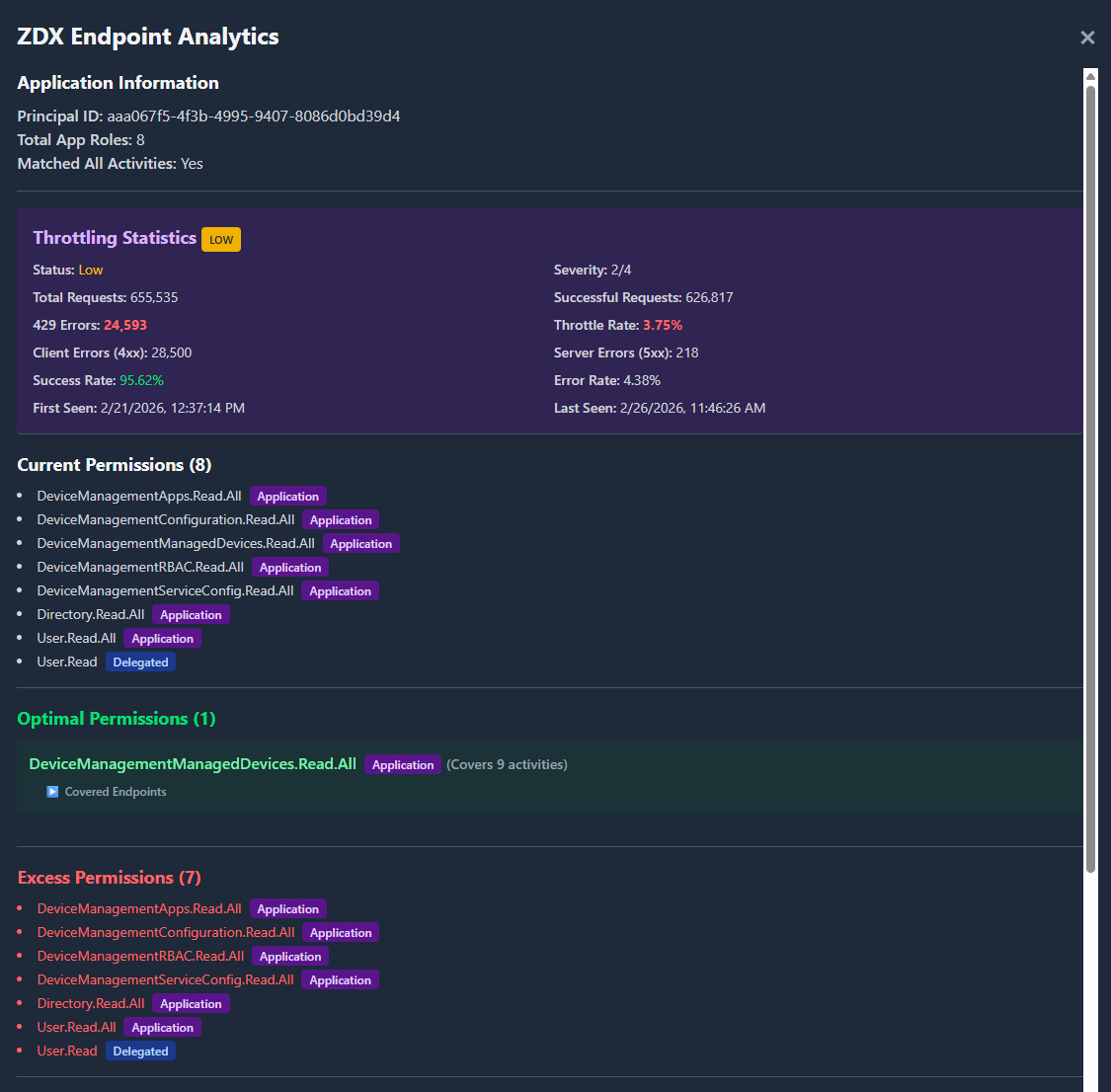The width and height of the screenshot is (1111, 1092).
Task: Click the red 429 Errors count 24,593
Action: pos(125,325)
